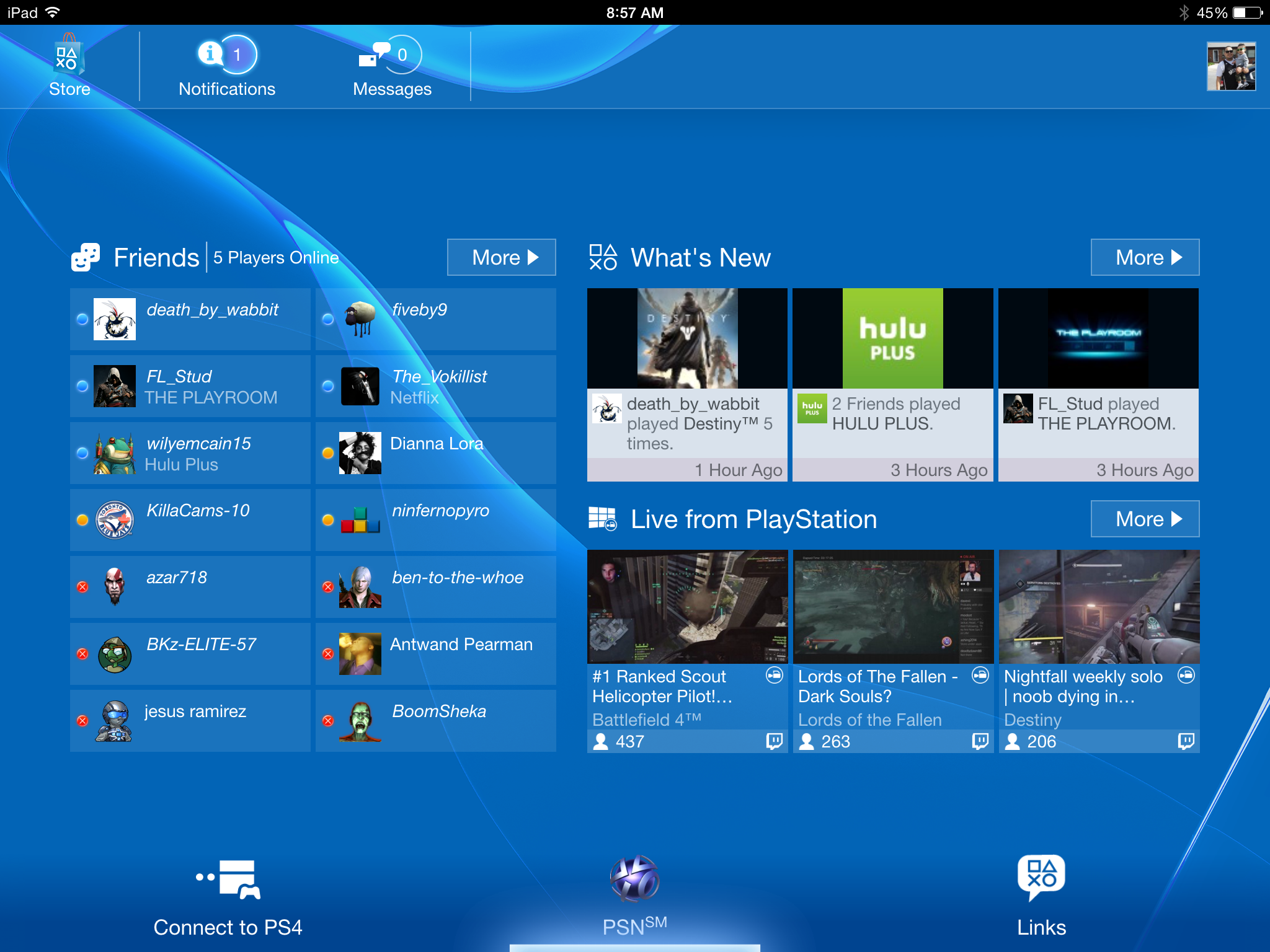Select KillaCams-10 Blue Jays avatar
The image size is (1270, 952).
tap(115, 520)
